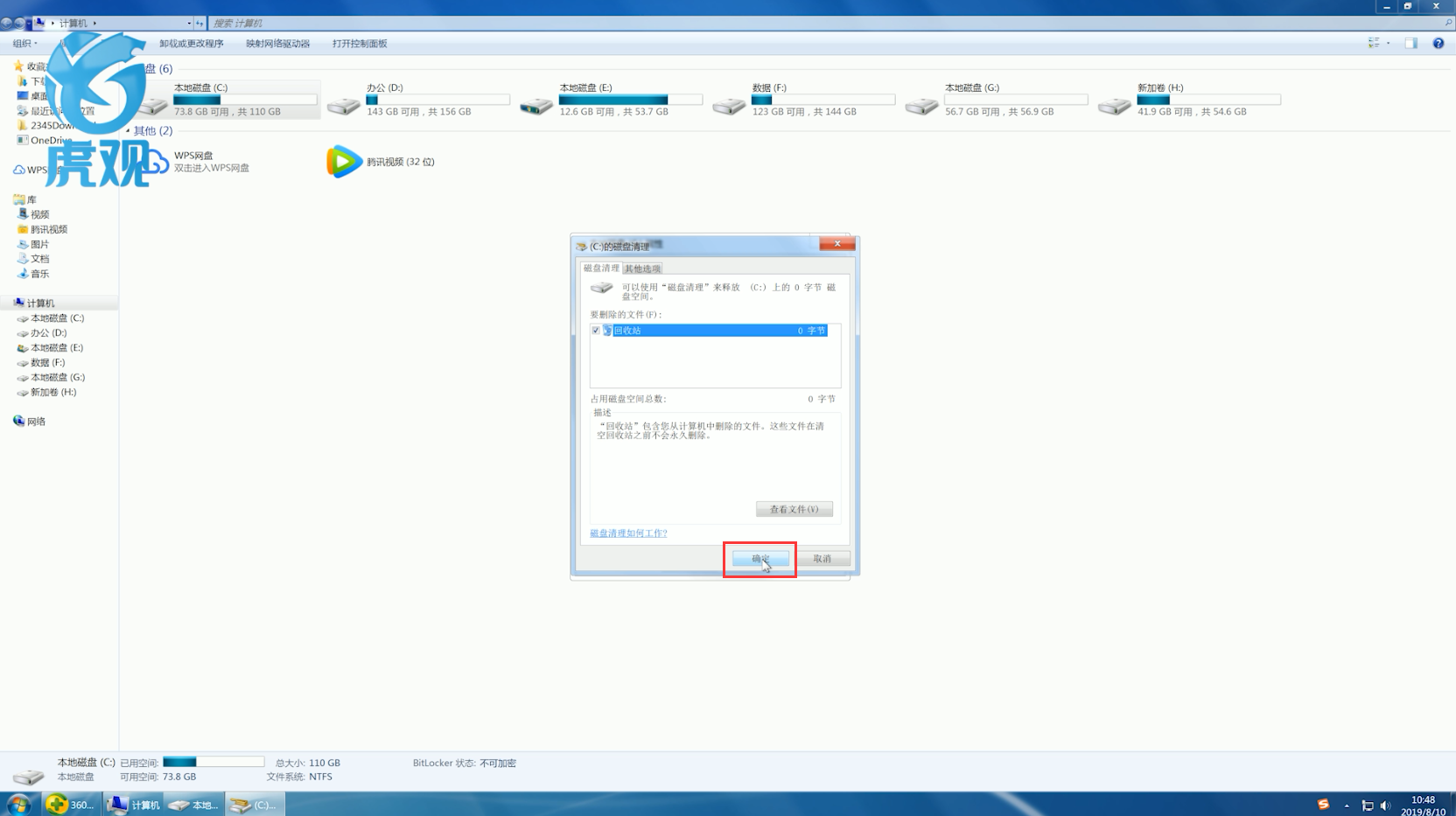
Task: Switch to 本地 taskbar window
Action: coord(194,805)
